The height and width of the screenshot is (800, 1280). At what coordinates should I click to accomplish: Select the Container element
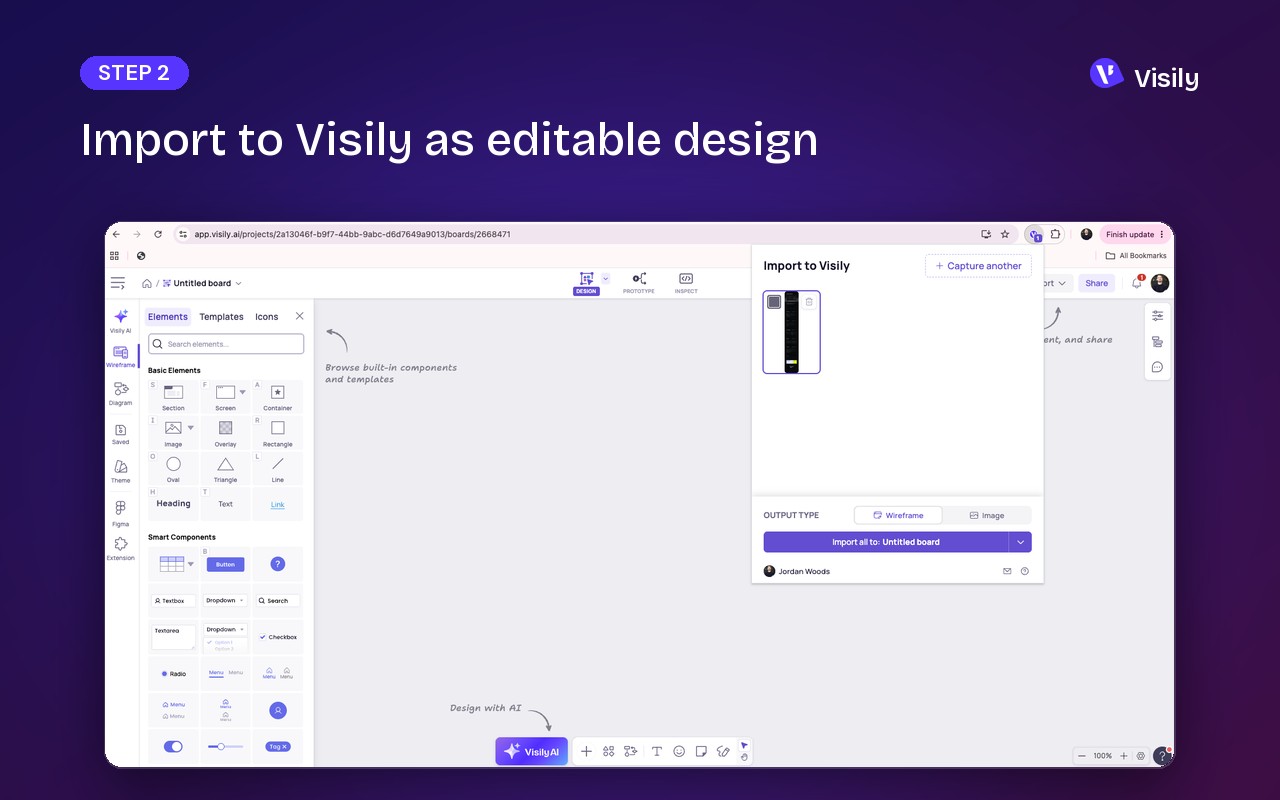click(277, 397)
